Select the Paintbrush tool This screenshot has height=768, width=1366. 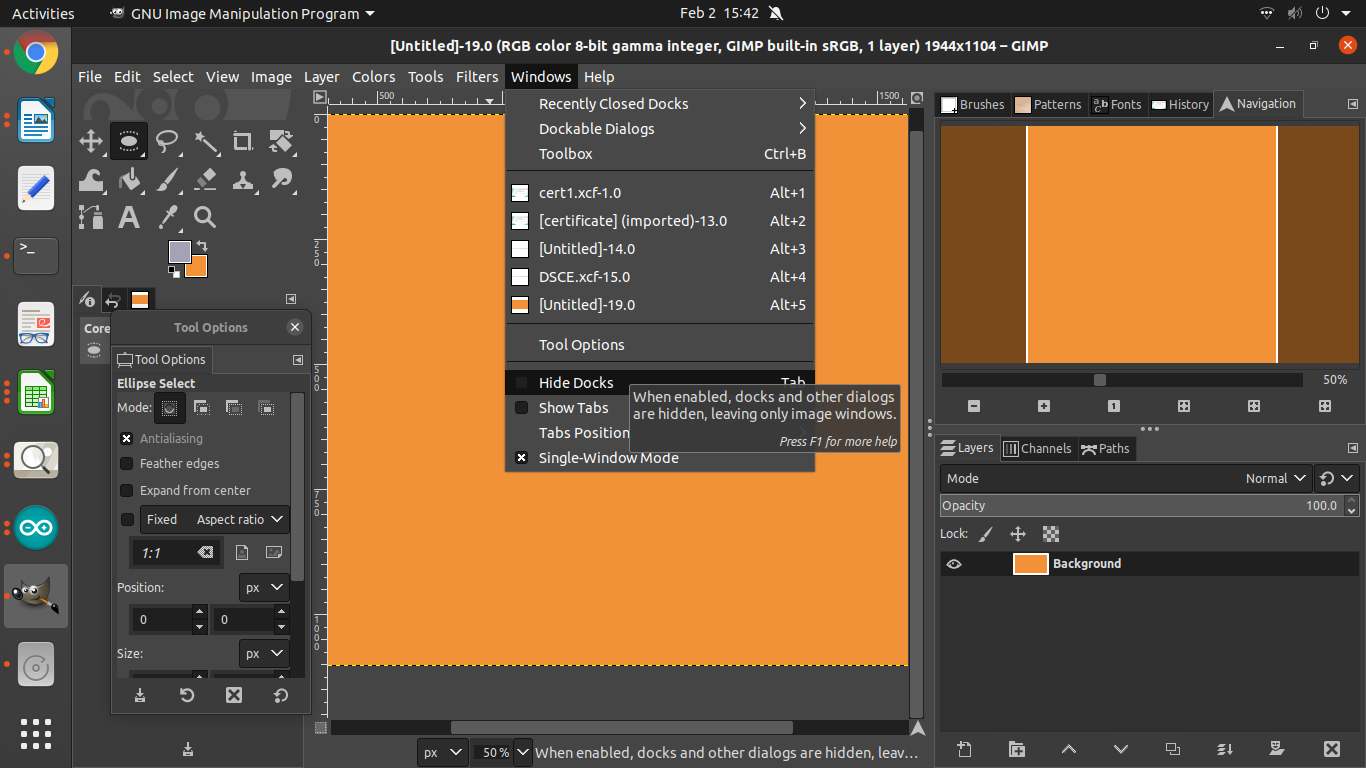[166, 180]
